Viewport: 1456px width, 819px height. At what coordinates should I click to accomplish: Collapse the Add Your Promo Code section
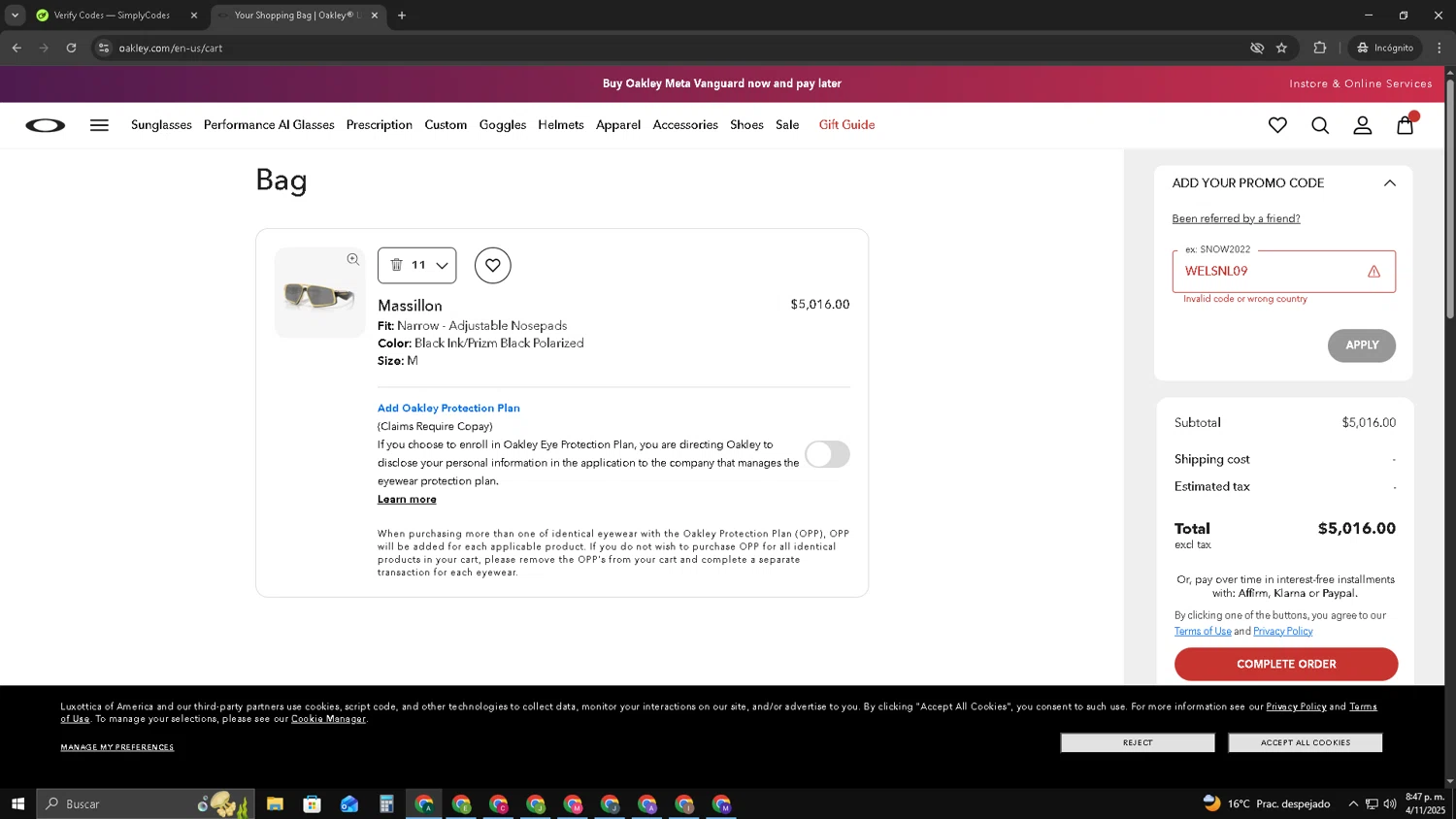pos(1390,183)
